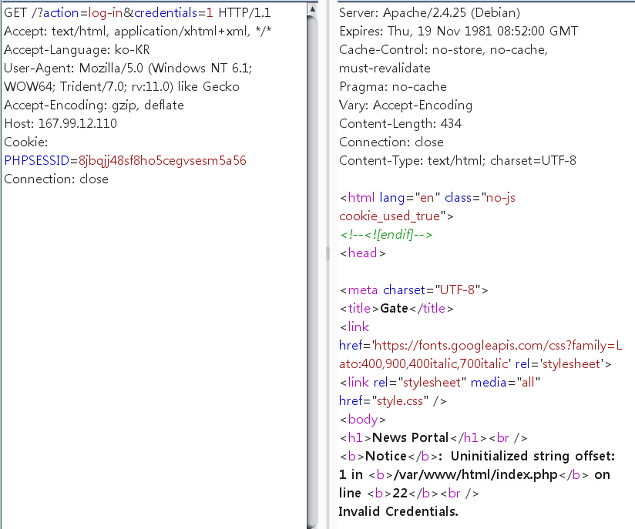Click the '<head>' tag in the response
Image resolution: width=635 pixels, height=529 pixels.
tap(362, 253)
